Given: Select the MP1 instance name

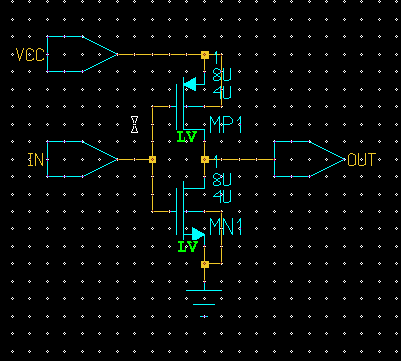Looking at the screenshot, I should (x=225, y=125).
